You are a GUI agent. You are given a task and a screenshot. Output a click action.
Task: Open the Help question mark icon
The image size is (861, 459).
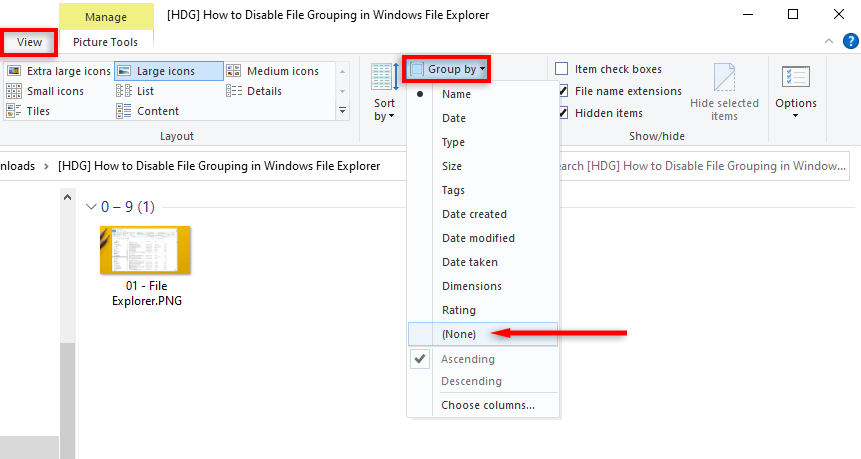[850, 41]
